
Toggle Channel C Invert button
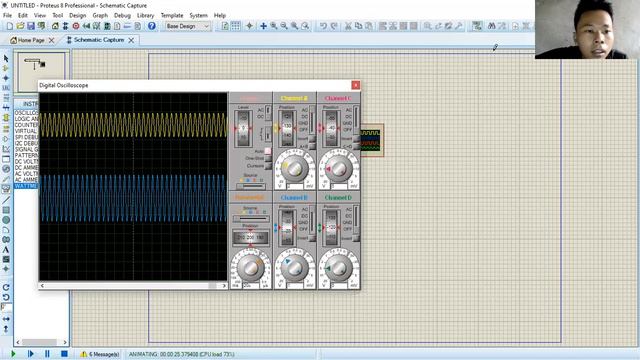(x=356, y=139)
